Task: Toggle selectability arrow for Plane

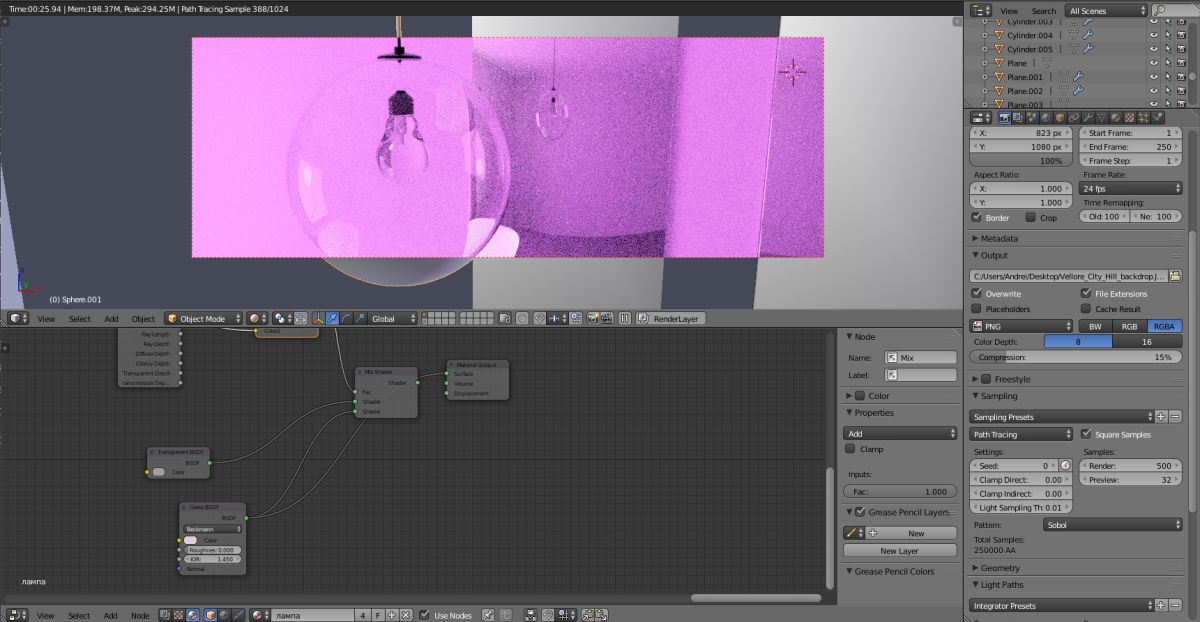Action: click(x=1167, y=63)
